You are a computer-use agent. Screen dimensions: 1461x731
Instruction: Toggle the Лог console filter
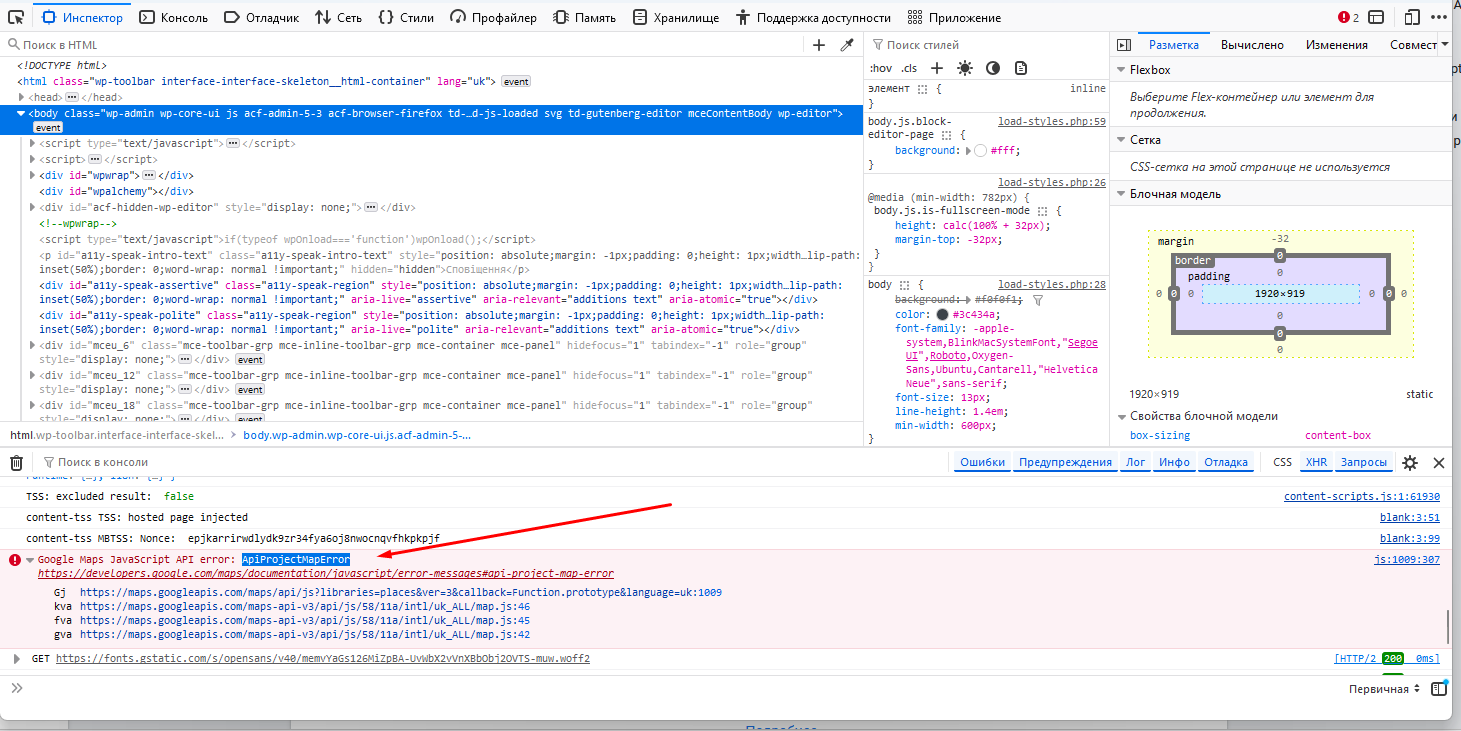pyautogui.click(x=1136, y=462)
